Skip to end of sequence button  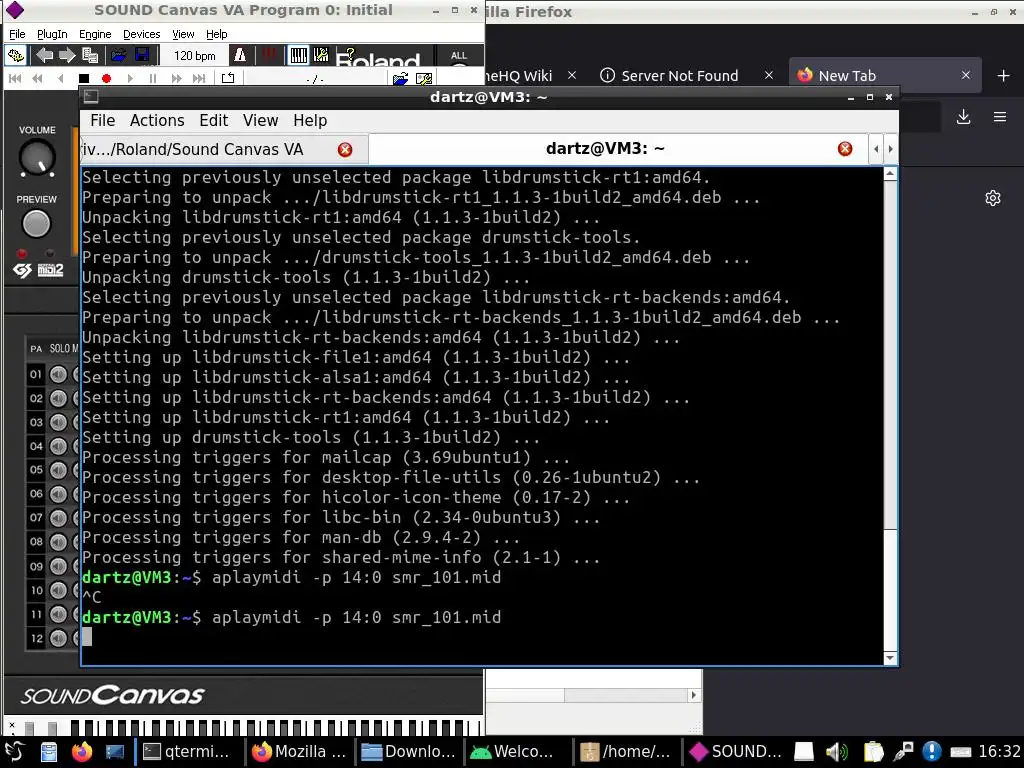[199, 78]
